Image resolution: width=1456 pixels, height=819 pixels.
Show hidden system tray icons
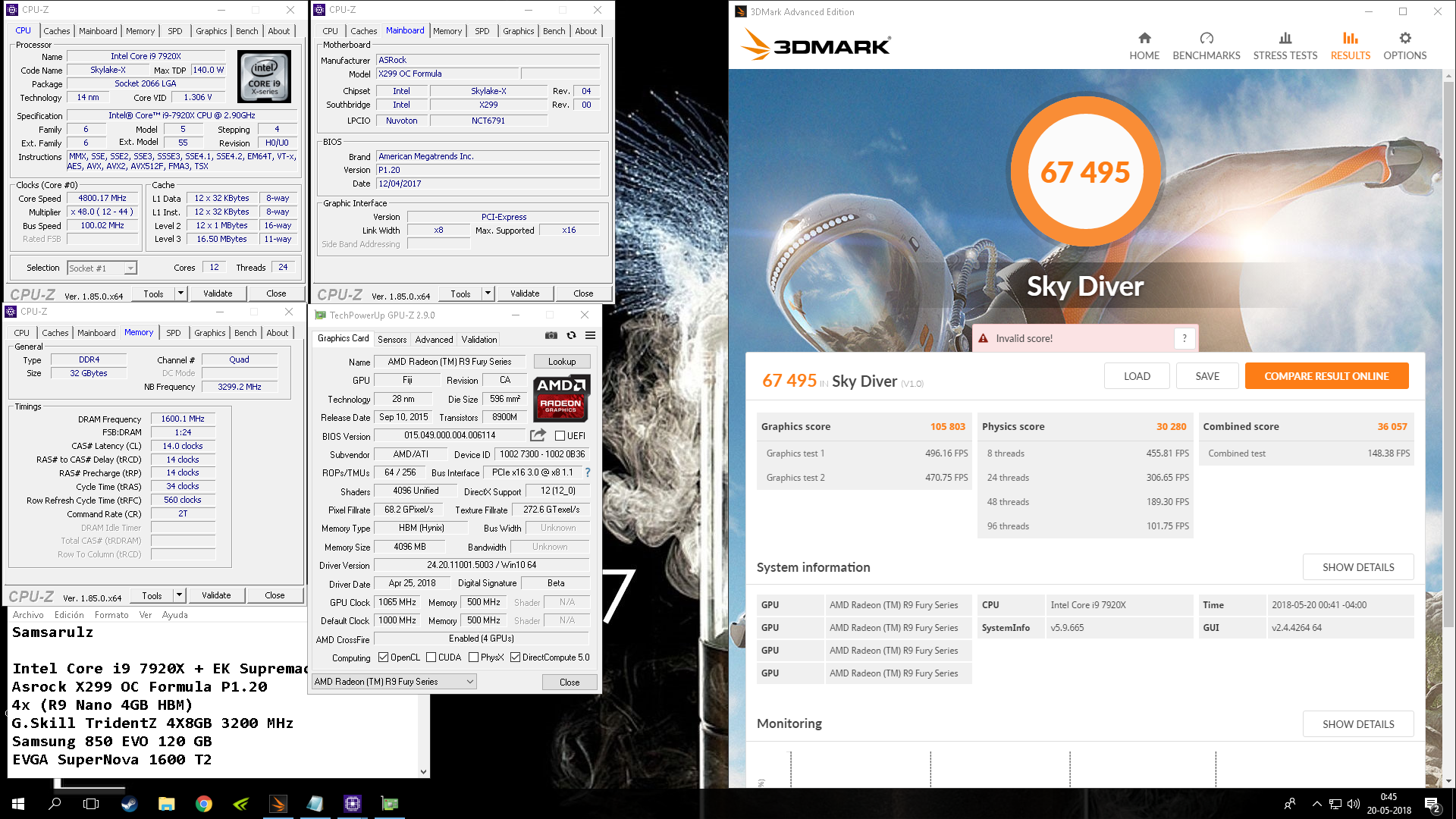[1316, 804]
